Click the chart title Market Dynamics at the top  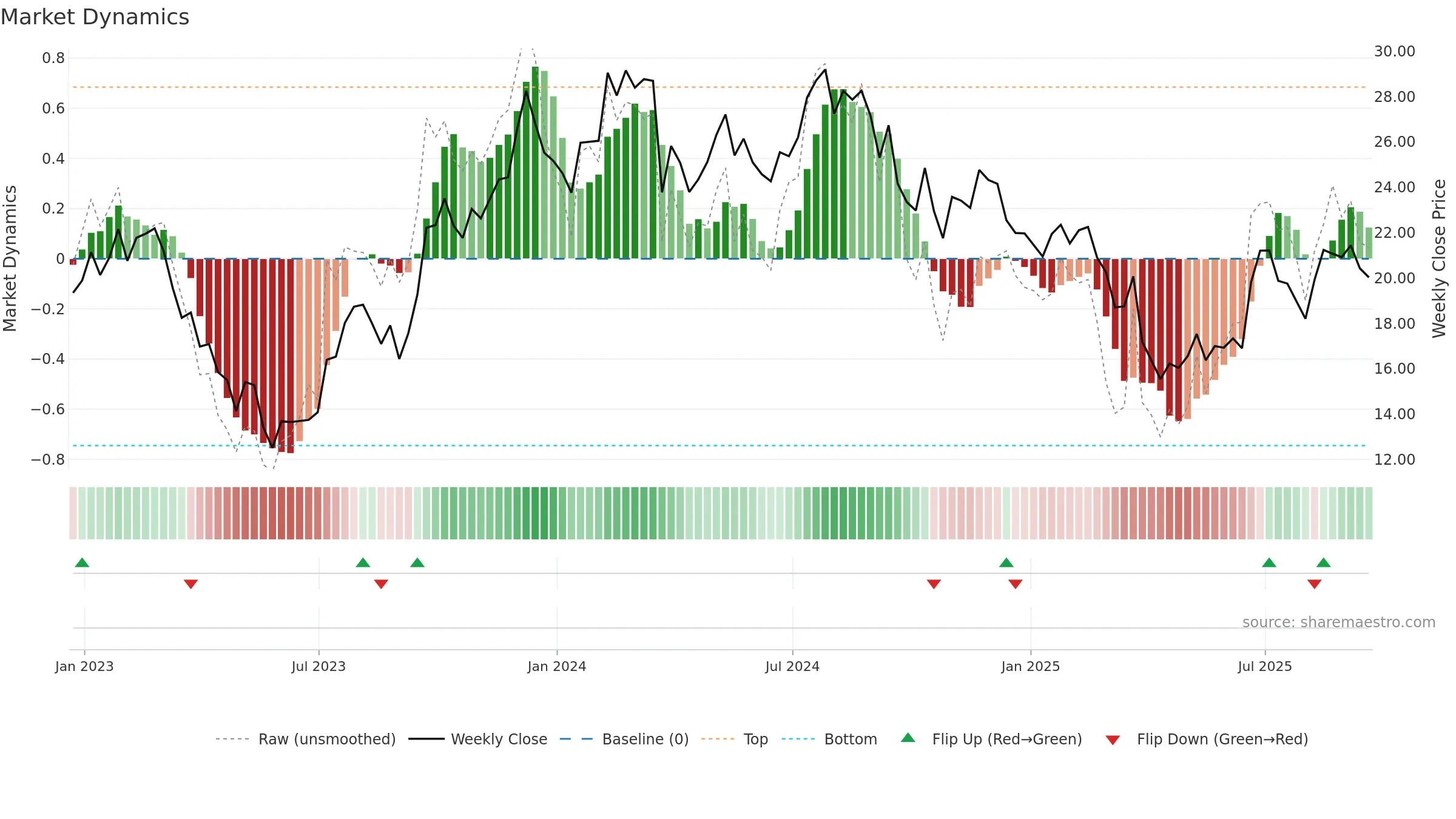(95, 17)
